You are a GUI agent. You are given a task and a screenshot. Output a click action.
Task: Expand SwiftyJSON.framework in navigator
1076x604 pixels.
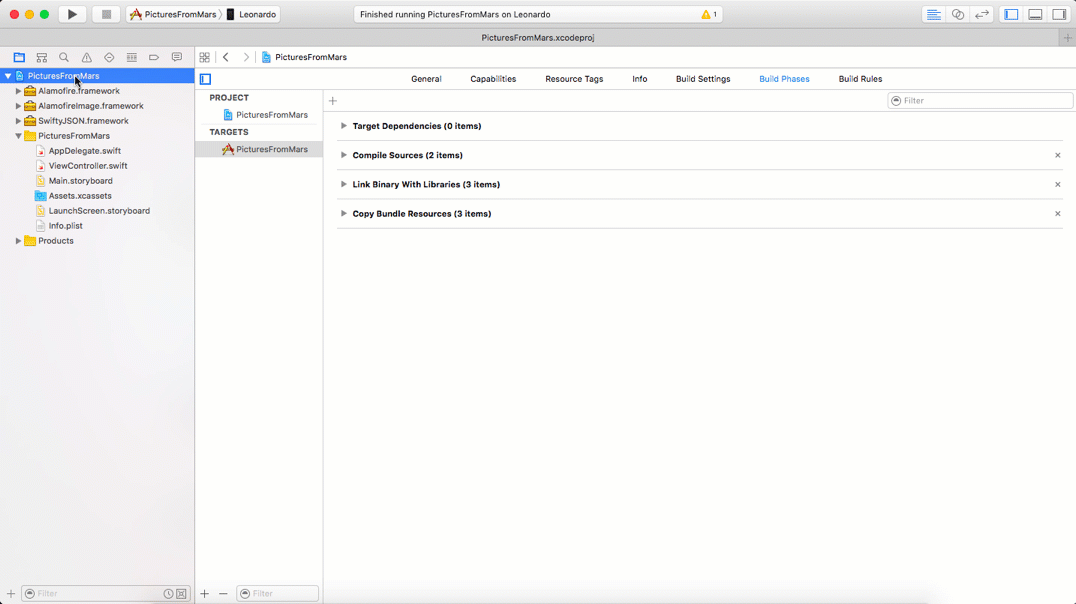pyautogui.click(x=19, y=121)
